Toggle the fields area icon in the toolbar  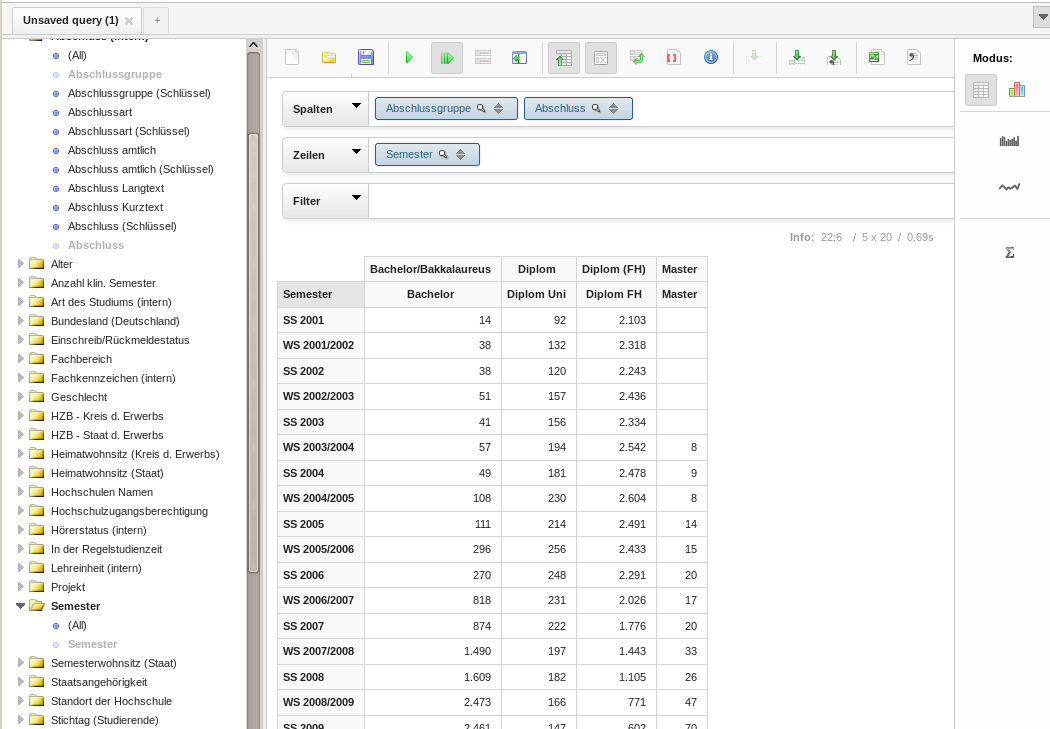[483, 58]
